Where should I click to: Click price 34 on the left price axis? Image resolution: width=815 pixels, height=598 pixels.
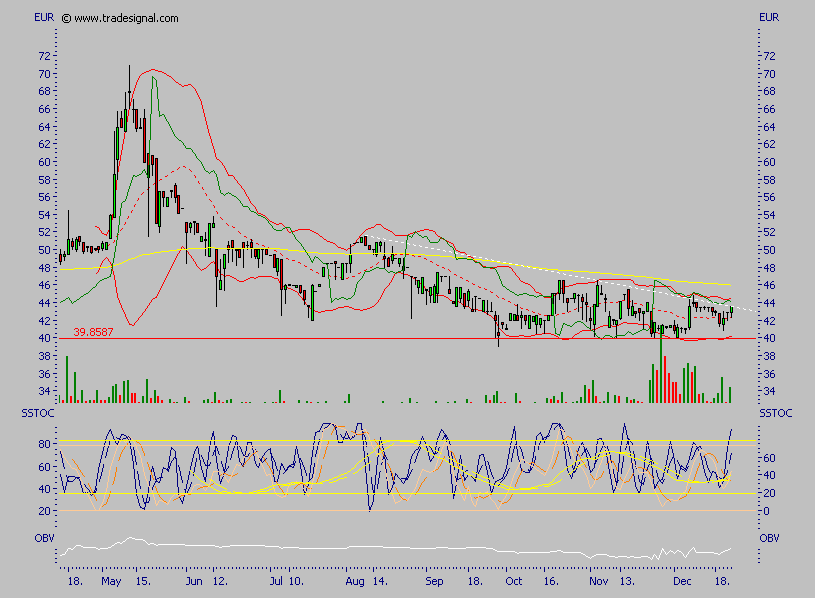pos(45,391)
